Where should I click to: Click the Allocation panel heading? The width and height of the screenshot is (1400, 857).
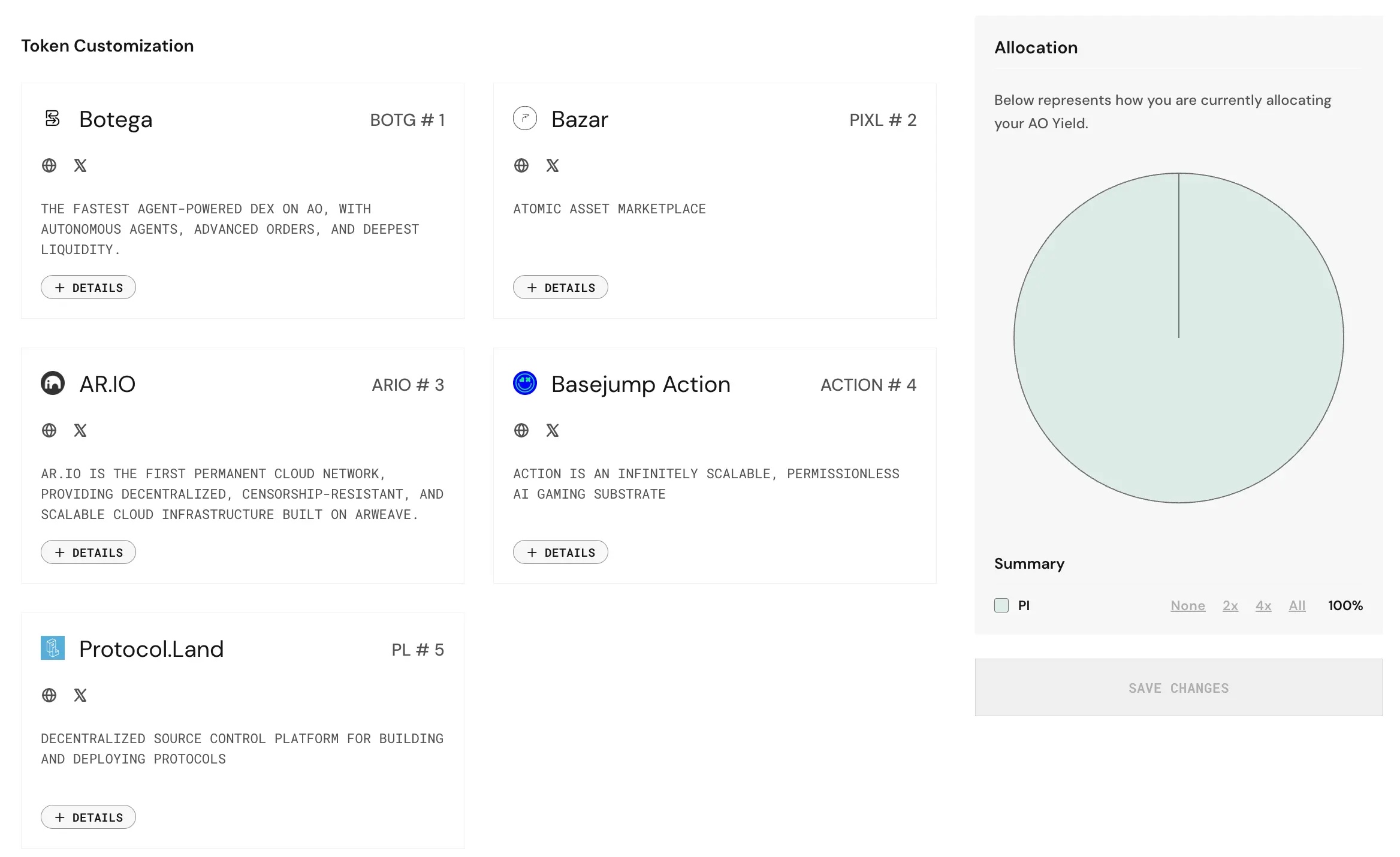[x=1036, y=48]
